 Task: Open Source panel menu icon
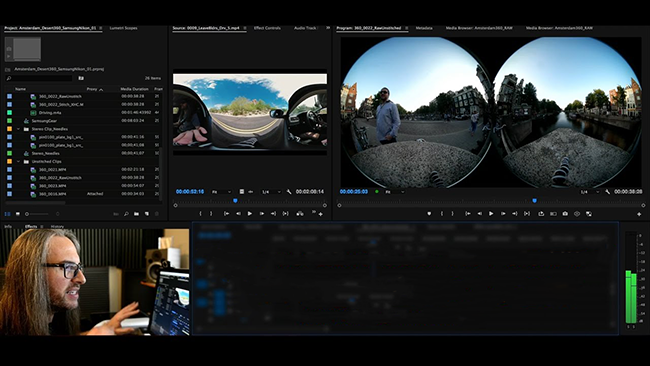click(245, 28)
